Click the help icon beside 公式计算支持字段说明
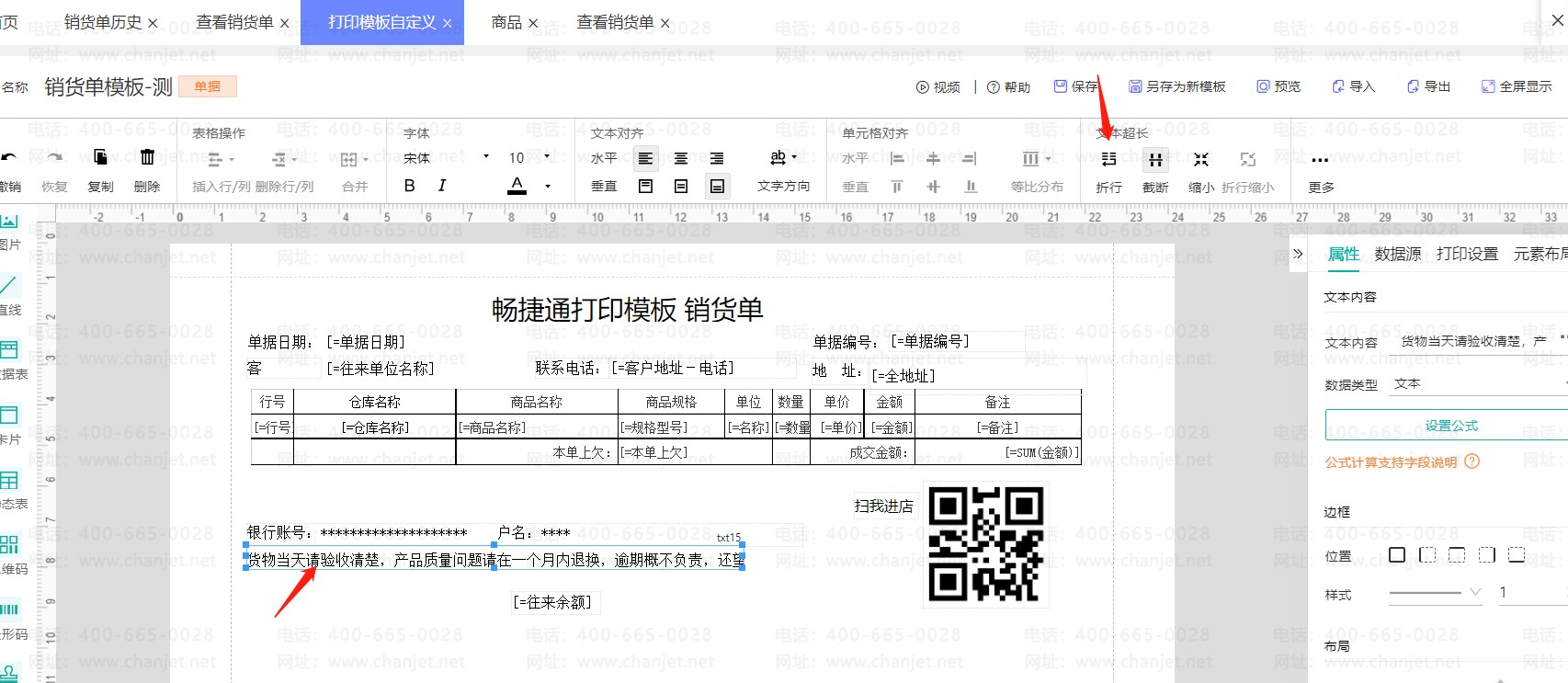This screenshot has height=683, width=1568. (x=1472, y=461)
